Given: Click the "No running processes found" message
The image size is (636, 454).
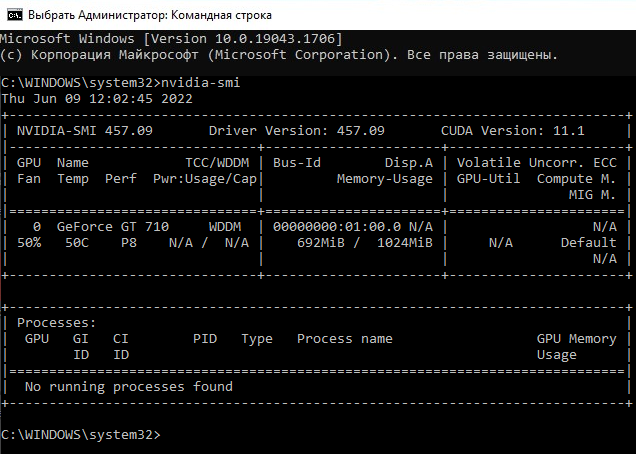Looking at the screenshot, I should pos(128,386).
